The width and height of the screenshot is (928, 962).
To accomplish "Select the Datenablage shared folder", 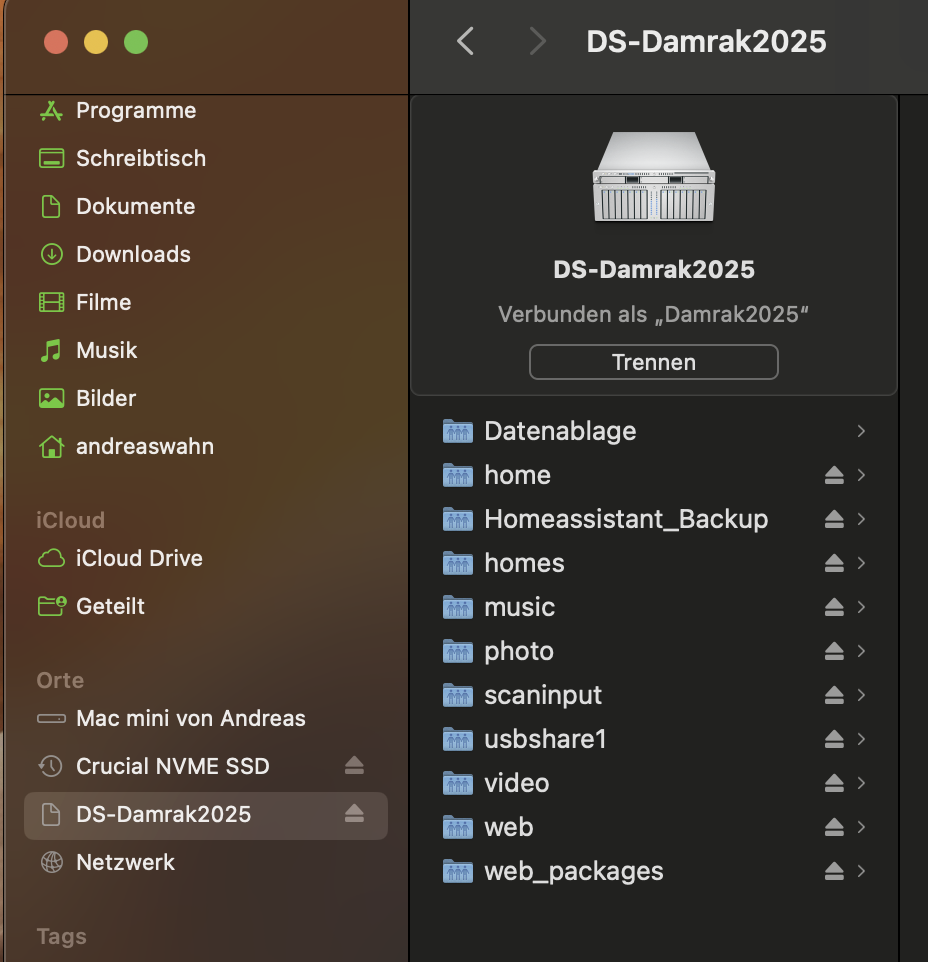I will click(654, 431).
